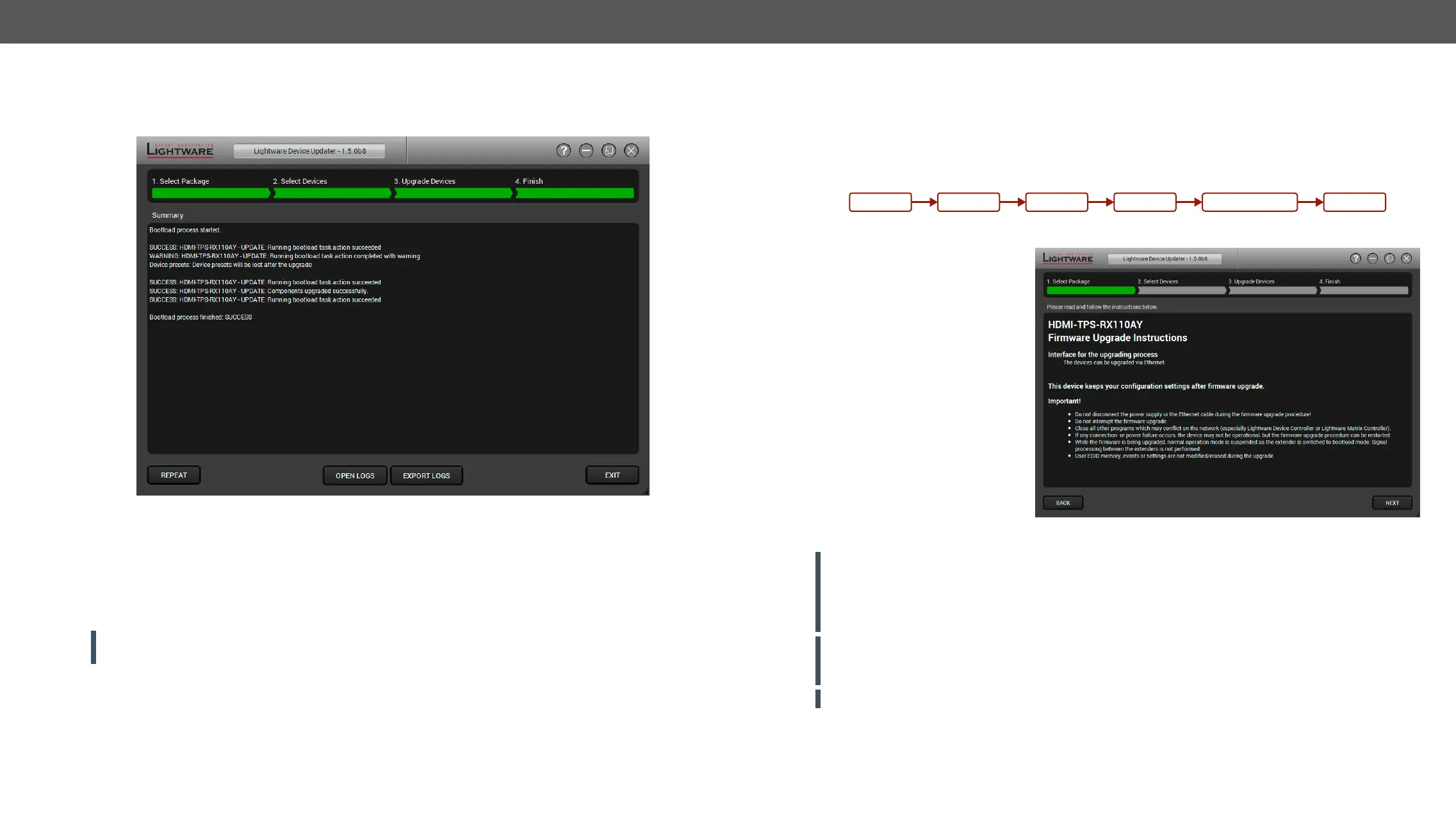Click the line 'Bootload process started.'
The width and height of the screenshot is (1456, 817).
pos(184,230)
